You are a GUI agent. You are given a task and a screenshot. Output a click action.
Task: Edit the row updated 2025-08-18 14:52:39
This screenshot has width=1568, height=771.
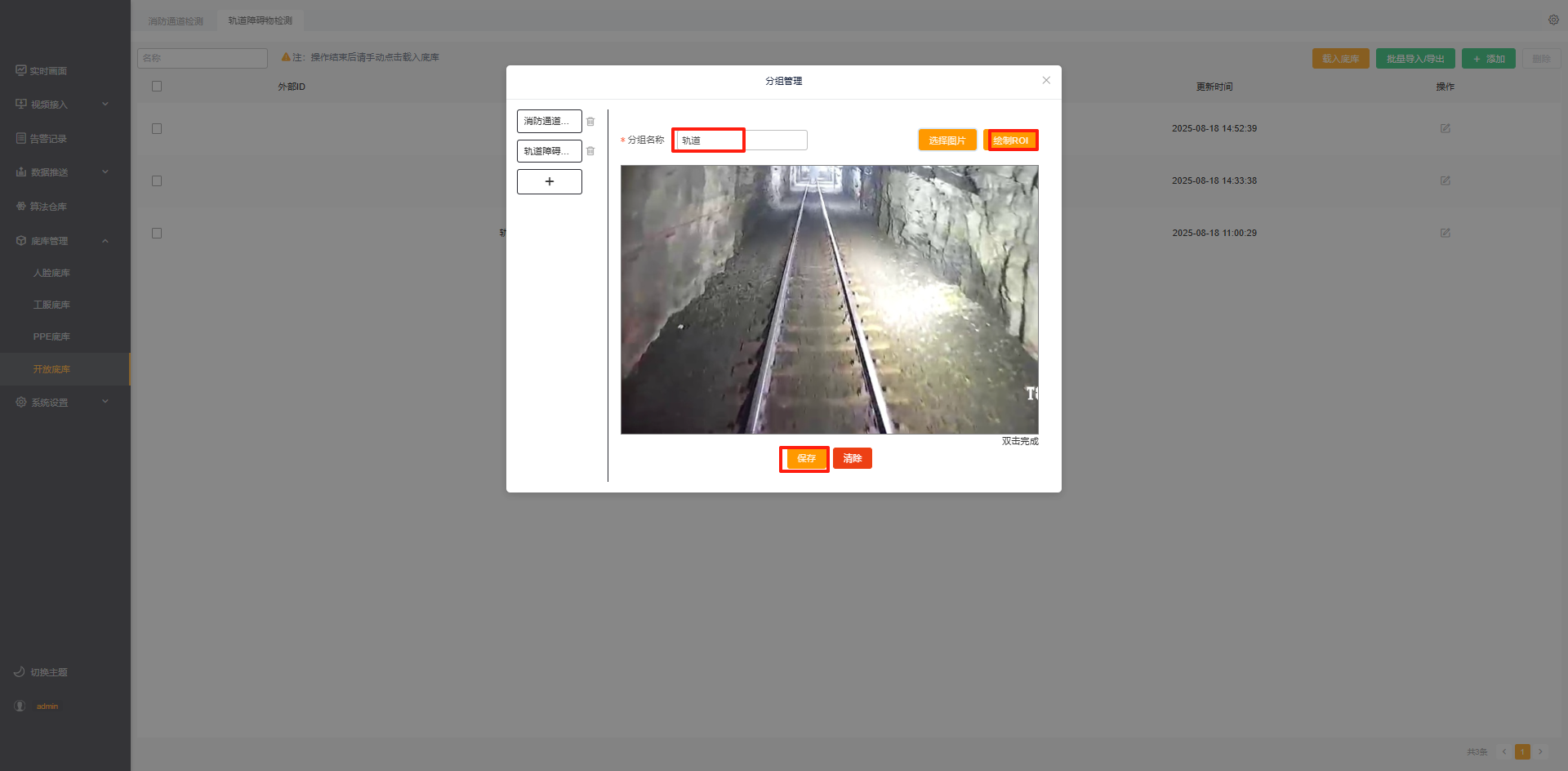coord(1445,128)
